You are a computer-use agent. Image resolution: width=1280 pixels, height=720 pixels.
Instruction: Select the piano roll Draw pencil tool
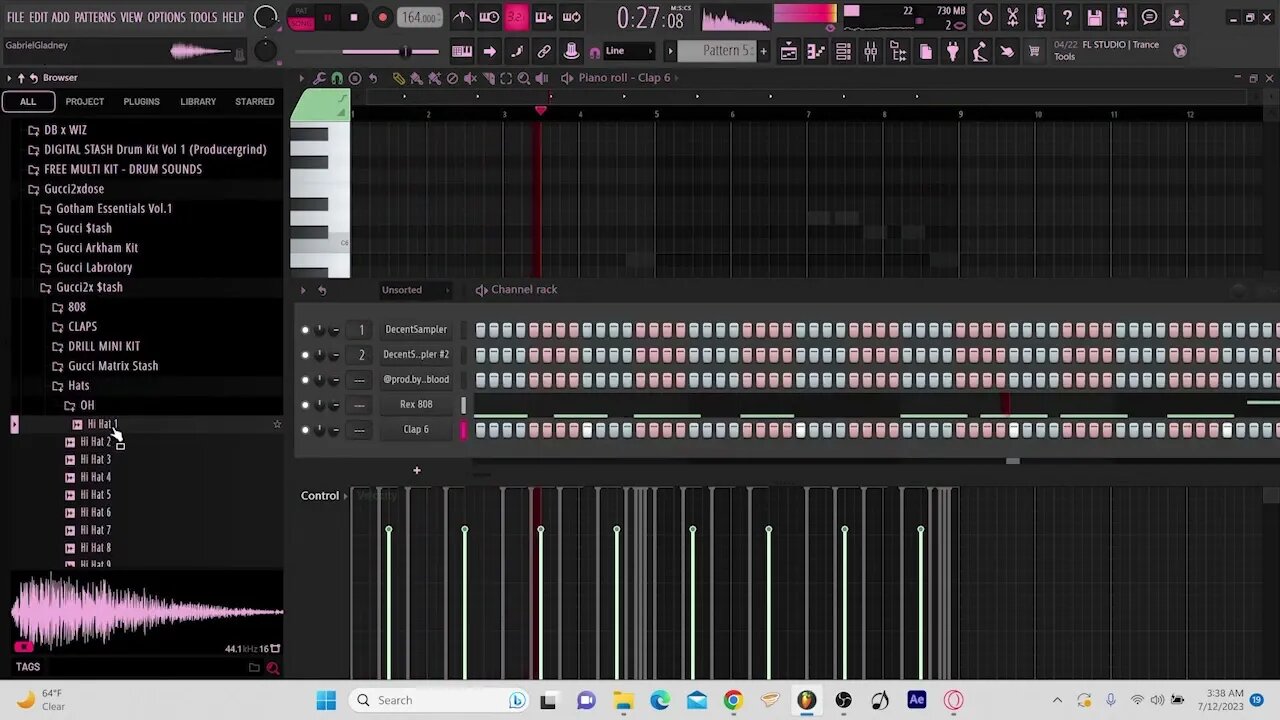click(399, 78)
